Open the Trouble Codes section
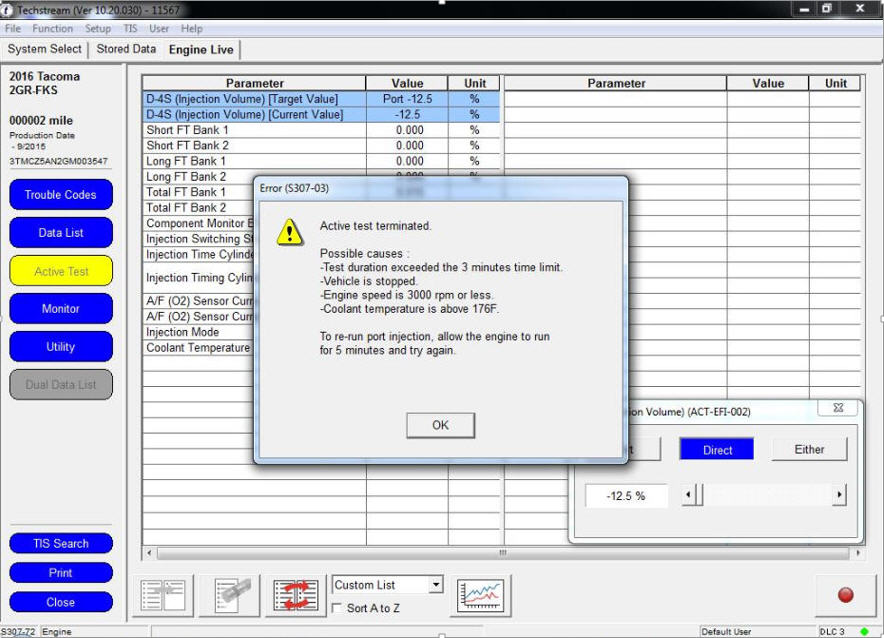Screen dimensions: 884x638 tap(61, 195)
